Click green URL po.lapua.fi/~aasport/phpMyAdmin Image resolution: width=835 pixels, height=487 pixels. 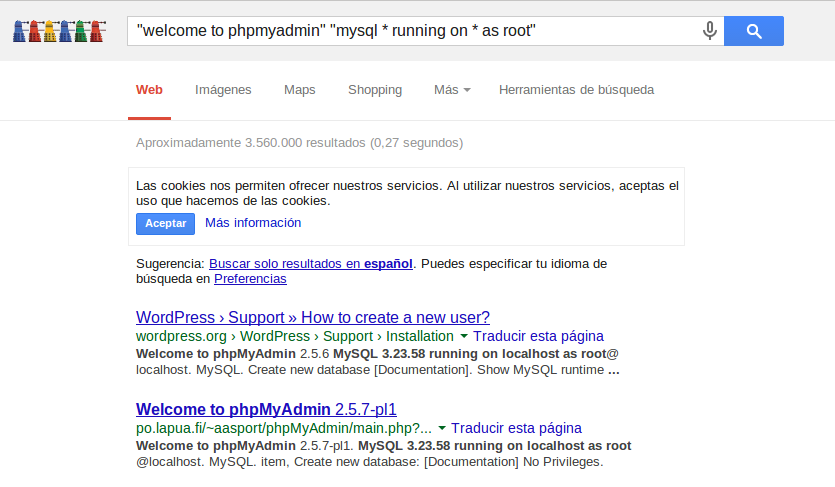284,428
